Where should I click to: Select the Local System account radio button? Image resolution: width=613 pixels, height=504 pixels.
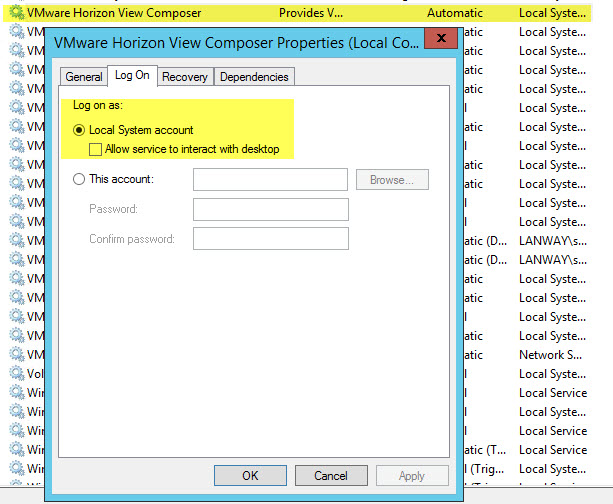point(80,130)
